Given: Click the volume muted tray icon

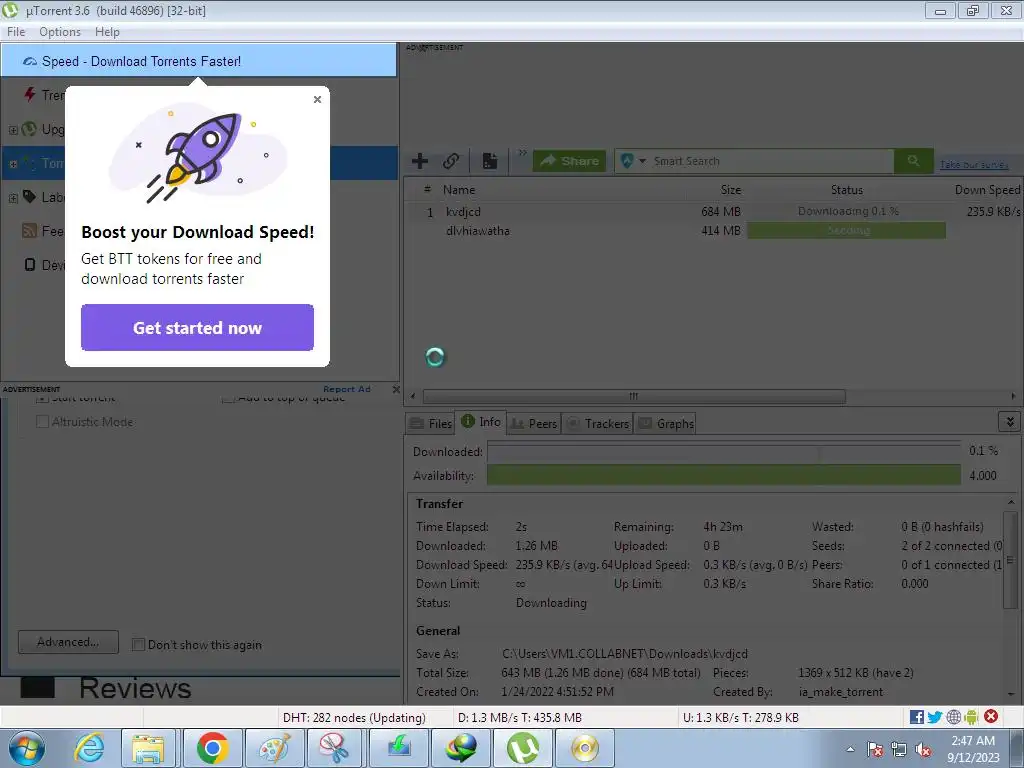Looking at the screenshot, I should pyautogui.click(x=923, y=750).
